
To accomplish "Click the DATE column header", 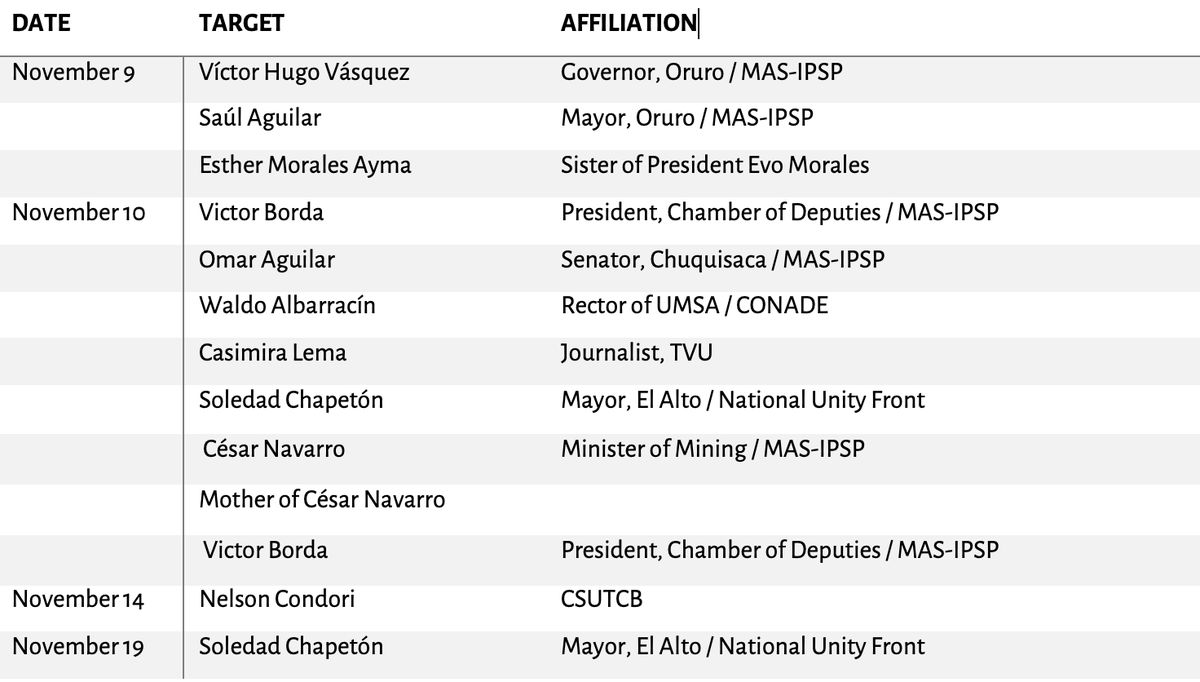I will [x=41, y=23].
